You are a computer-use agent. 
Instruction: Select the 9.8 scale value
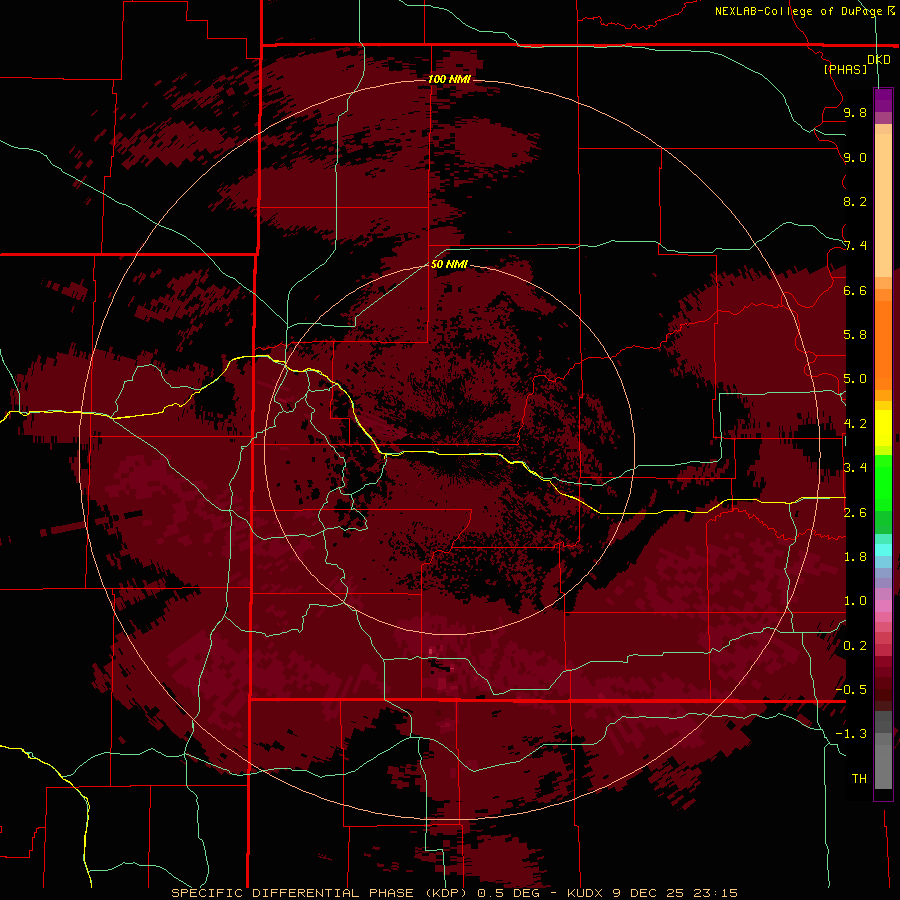[x=855, y=112]
